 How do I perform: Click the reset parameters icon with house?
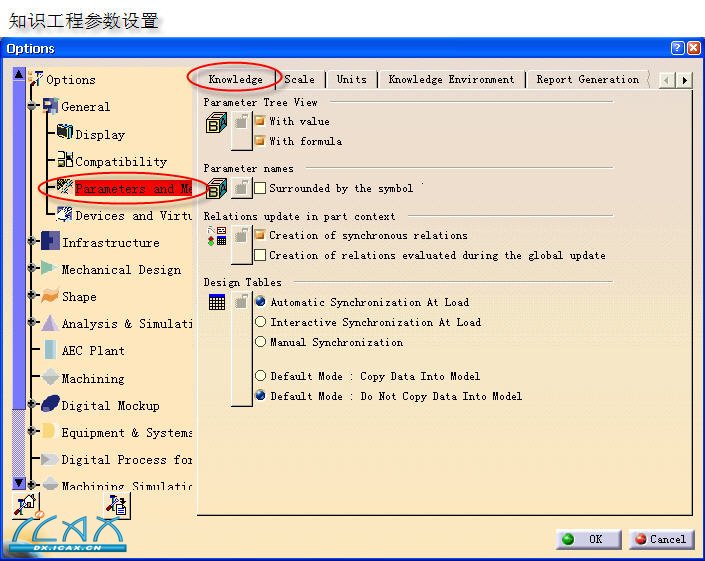[x=26, y=506]
